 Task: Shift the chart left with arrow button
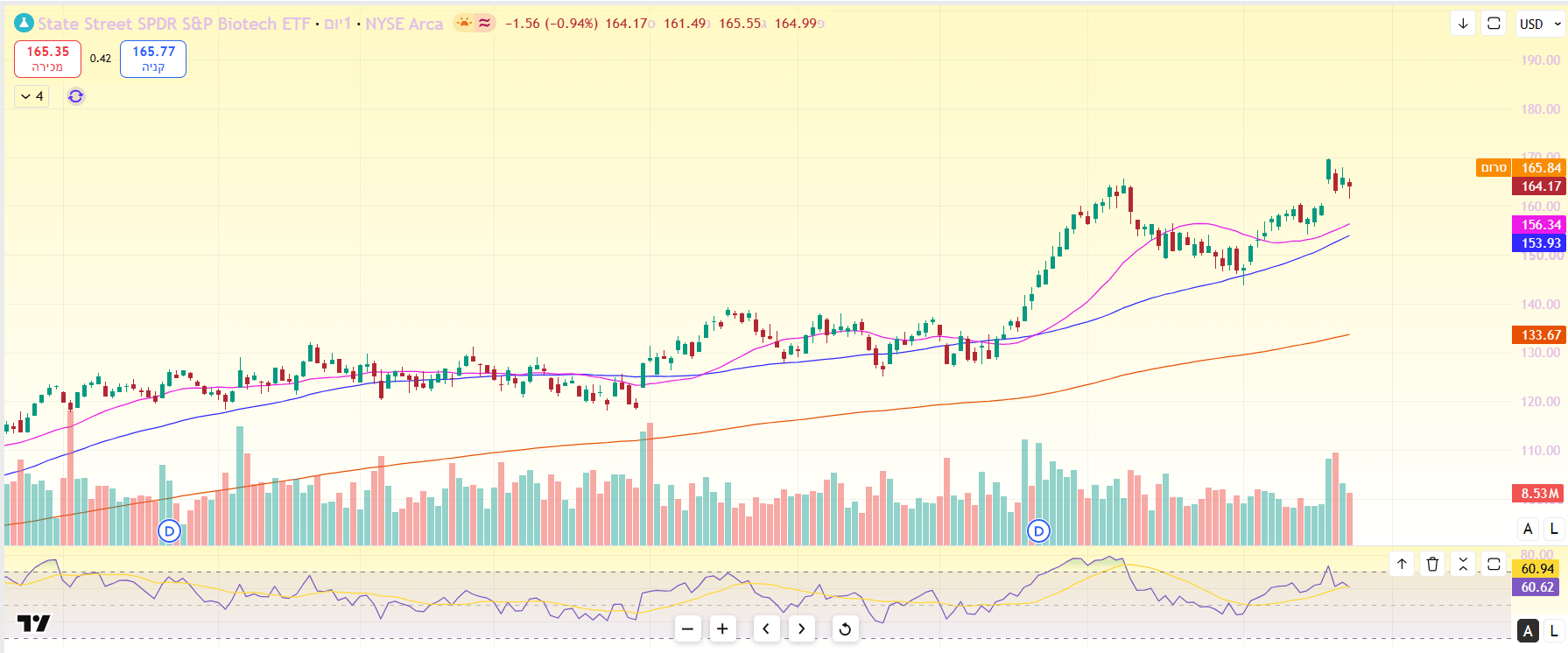tap(767, 628)
